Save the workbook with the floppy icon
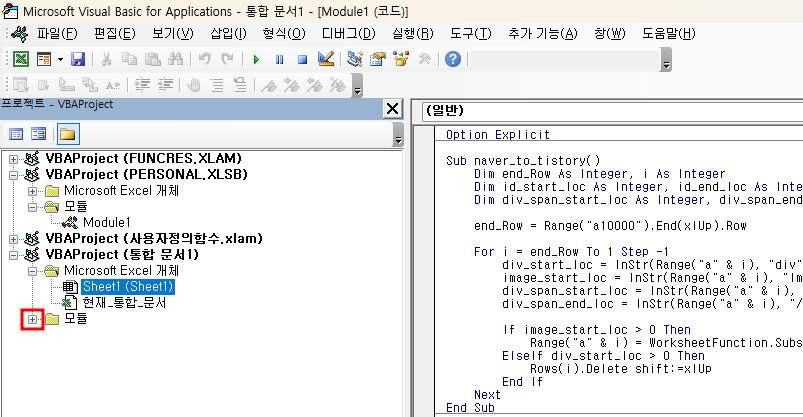 78,59
